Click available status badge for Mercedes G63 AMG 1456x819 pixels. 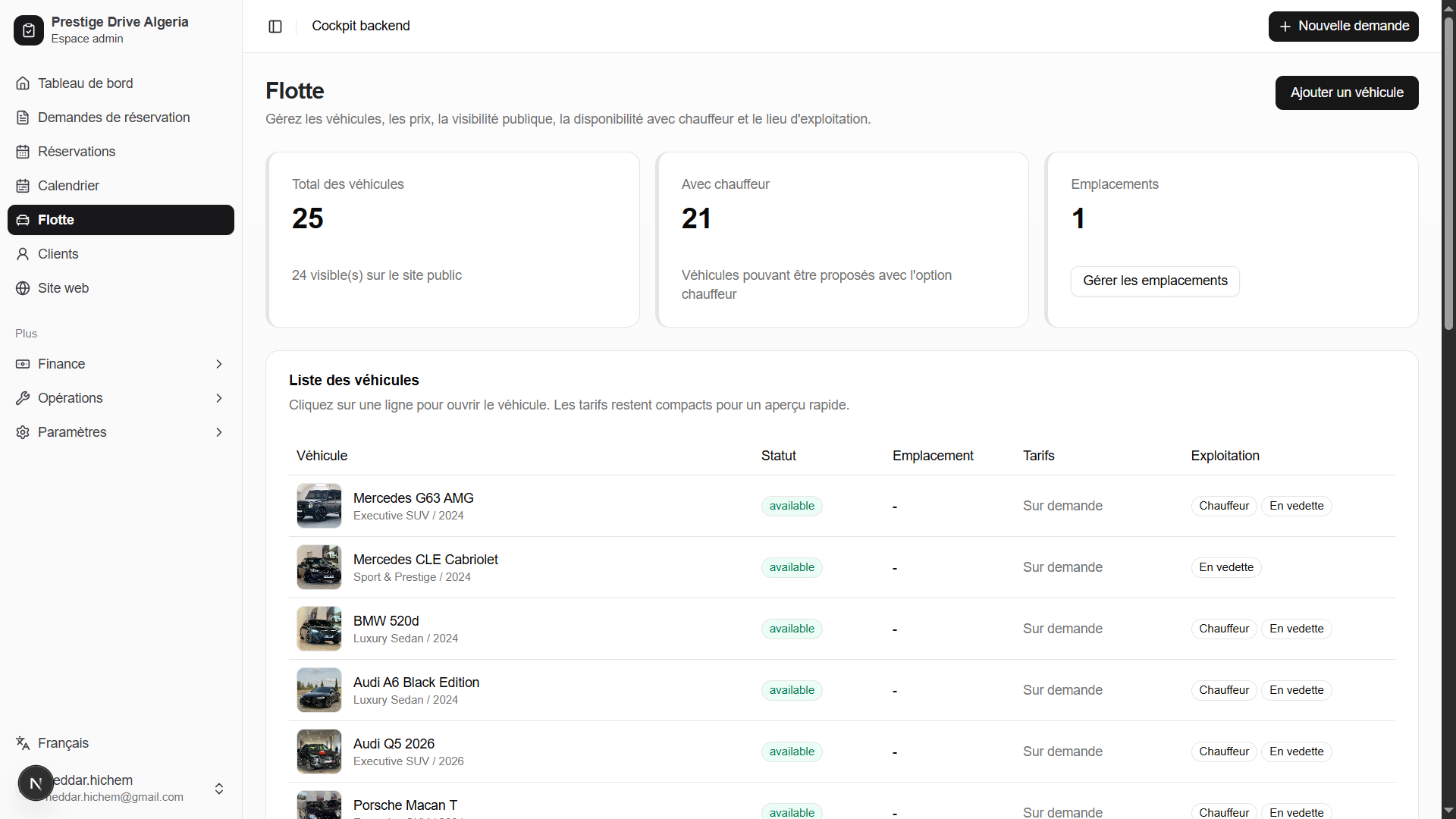point(792,506)
